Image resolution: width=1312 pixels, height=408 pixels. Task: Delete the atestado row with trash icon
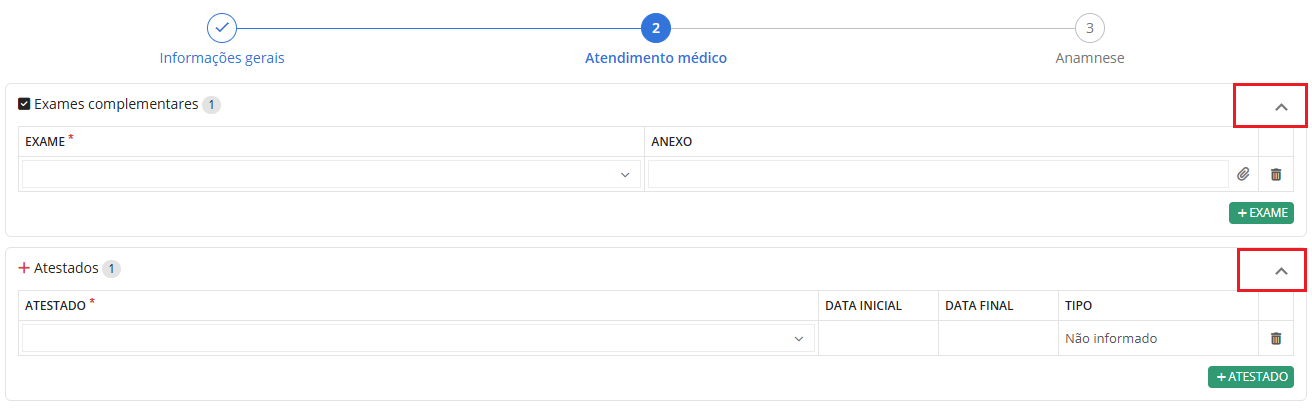(x=1276, y=338)
